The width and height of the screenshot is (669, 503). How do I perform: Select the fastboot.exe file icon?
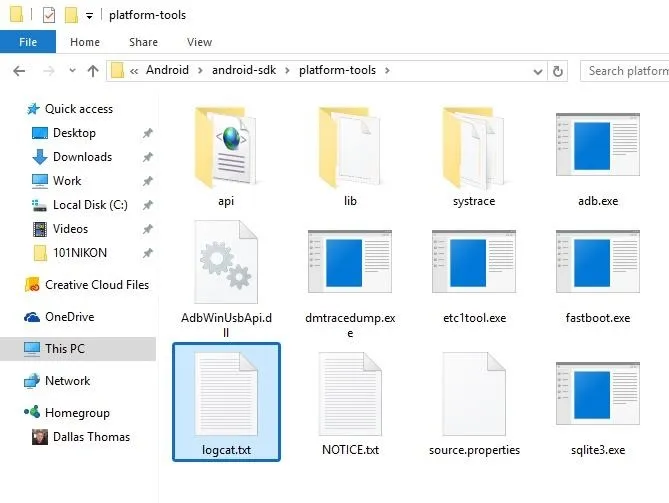598,262
